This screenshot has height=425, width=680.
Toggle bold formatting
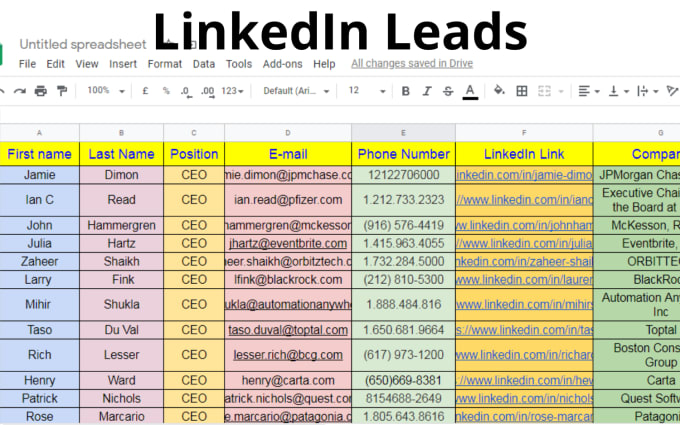[x=405, y=91]
